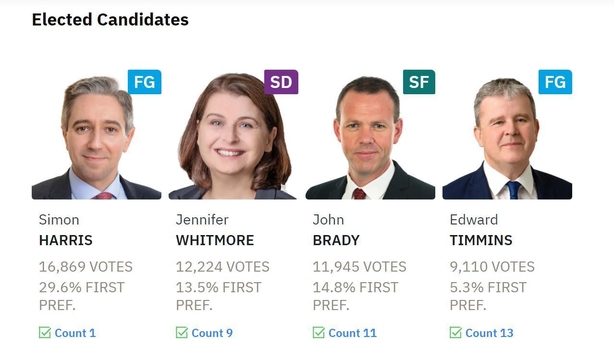Open the Count 11 link

tap(352, 333)
